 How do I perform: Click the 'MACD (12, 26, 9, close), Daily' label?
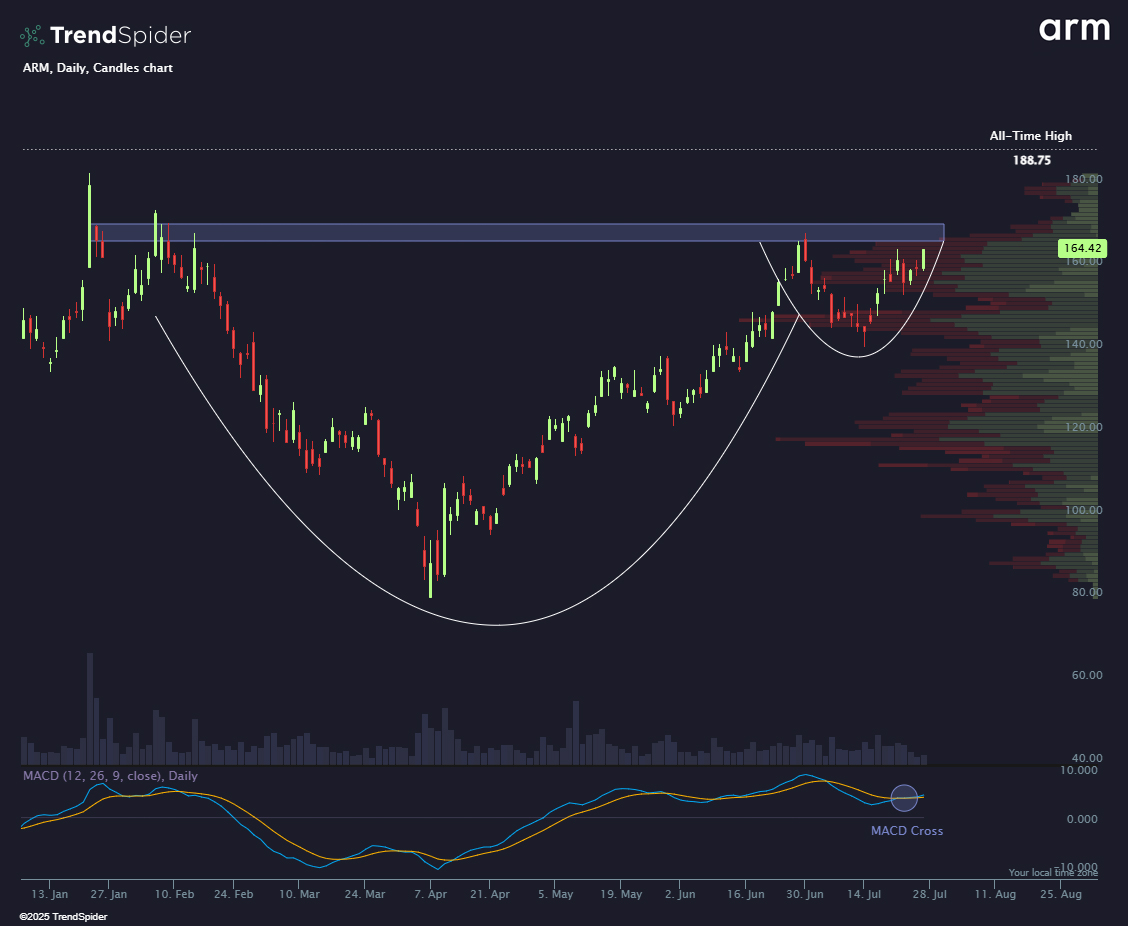pyautogui.click(x=110, y=776)
